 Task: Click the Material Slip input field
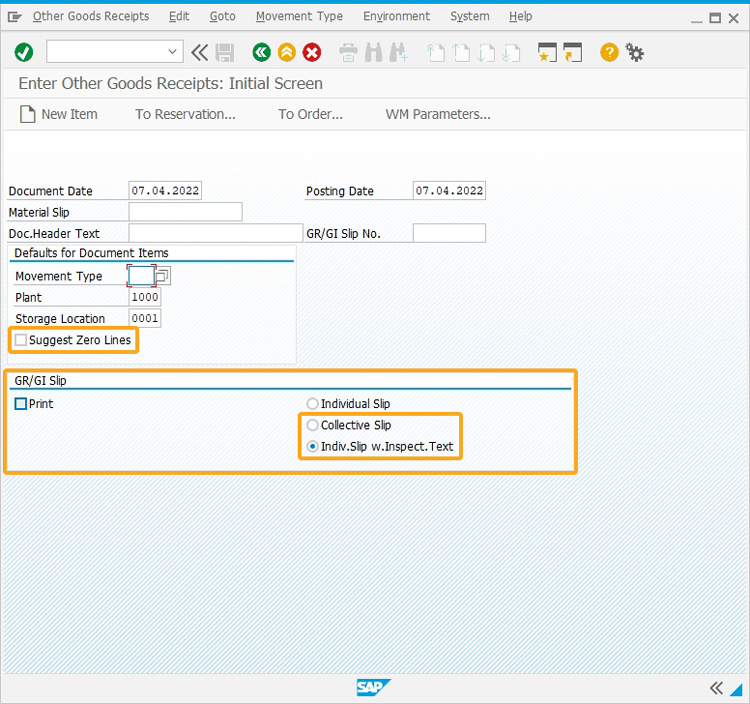pyautogui.click(x=186, y=211)
